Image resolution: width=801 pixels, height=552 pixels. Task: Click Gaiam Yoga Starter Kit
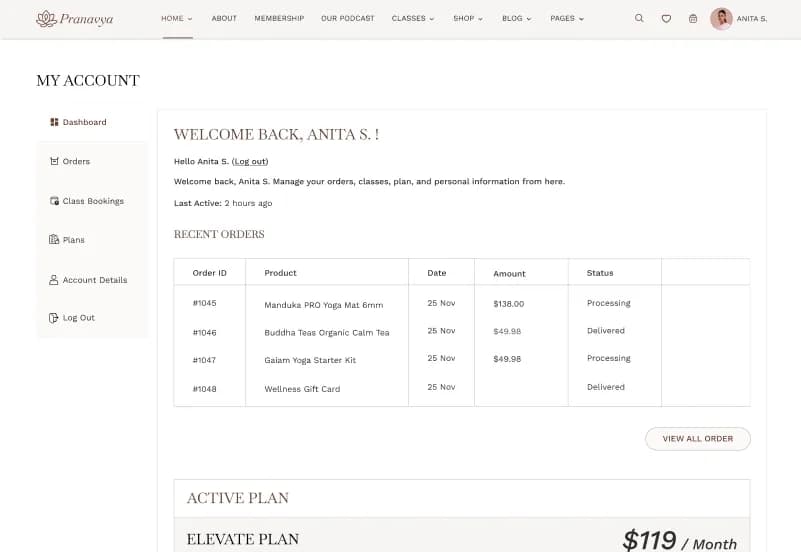pyautogui.click(x=310, y=360)
